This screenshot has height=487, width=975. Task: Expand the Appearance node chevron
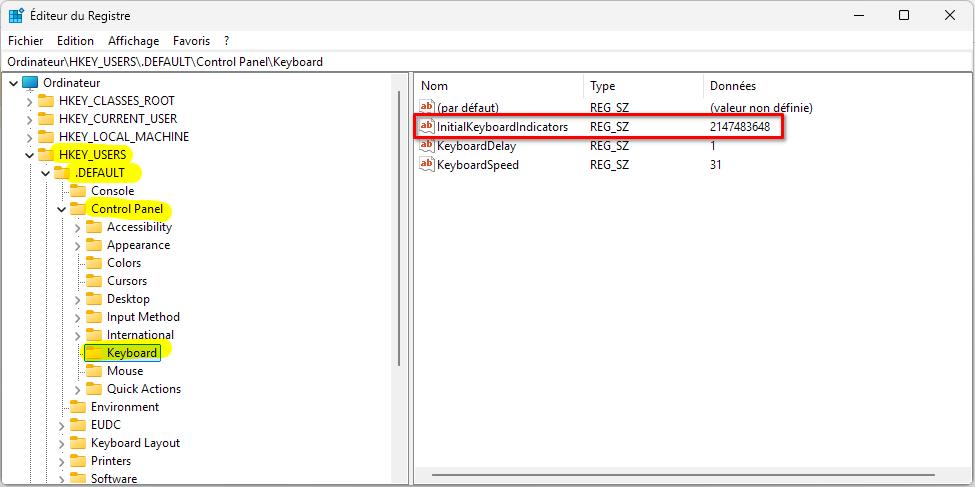click(x=77, y=246)
